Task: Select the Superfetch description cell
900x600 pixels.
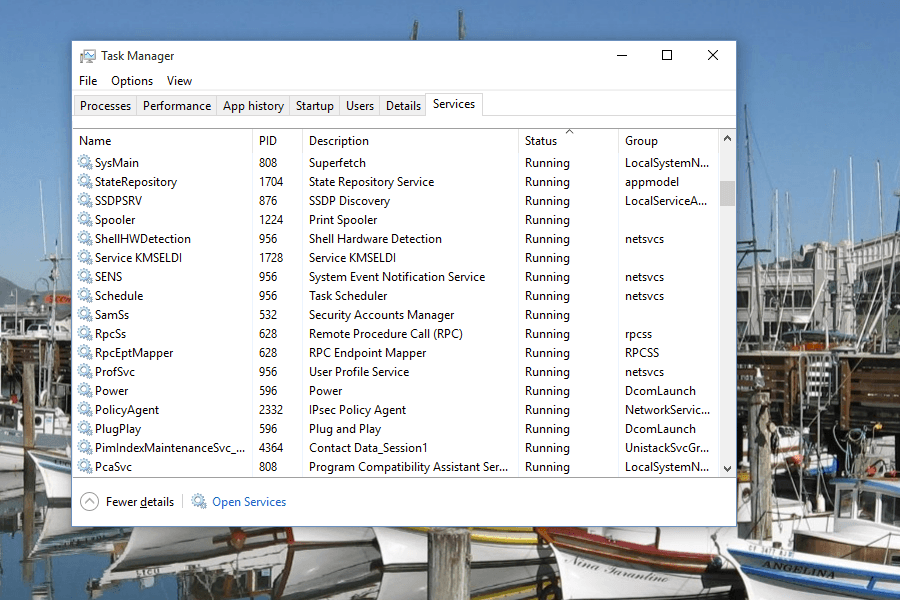Action: 338,163
